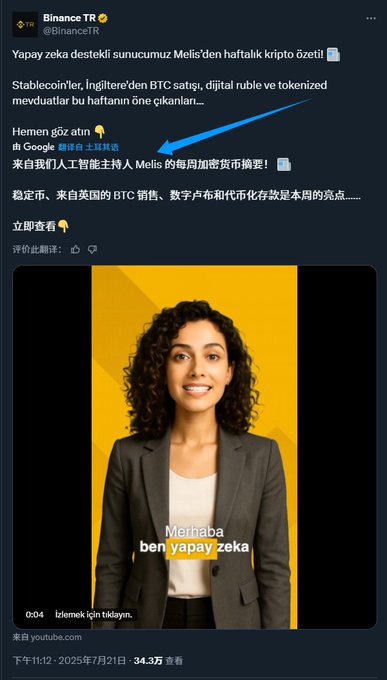Click the translated Chinese tweet text paragraph
This screenshot has height=680, width=387.
187,195
